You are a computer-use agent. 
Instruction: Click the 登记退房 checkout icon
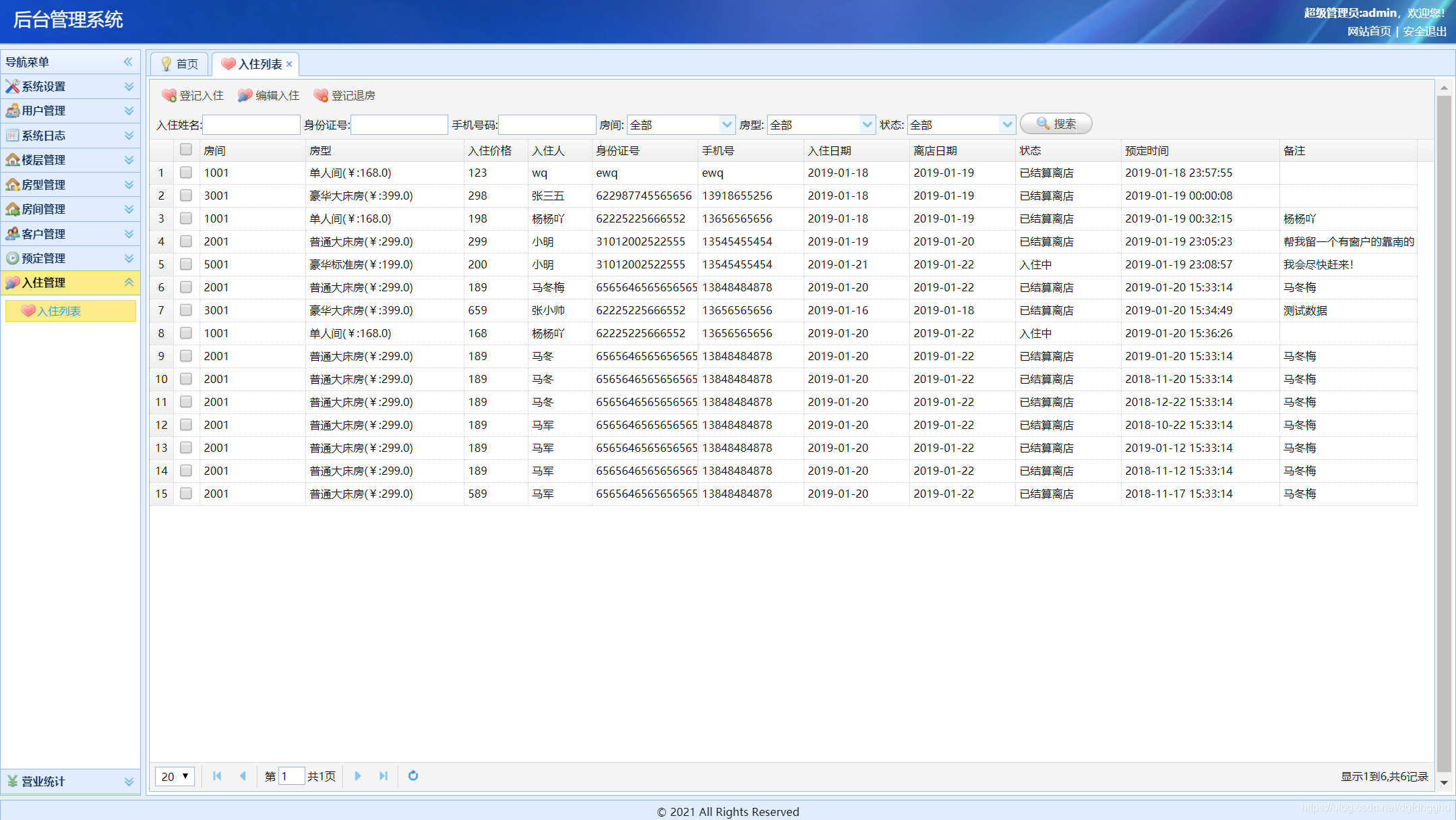[321, 95]
